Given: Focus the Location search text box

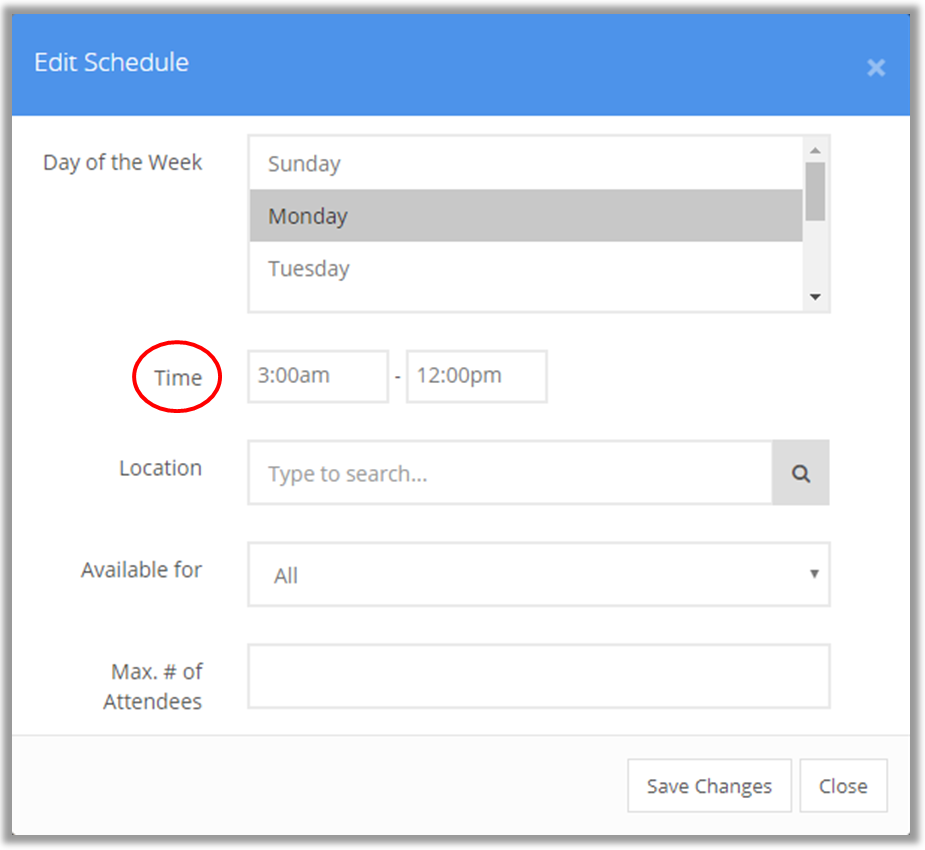Looking at the screenshot, I should tap(510, 472).
